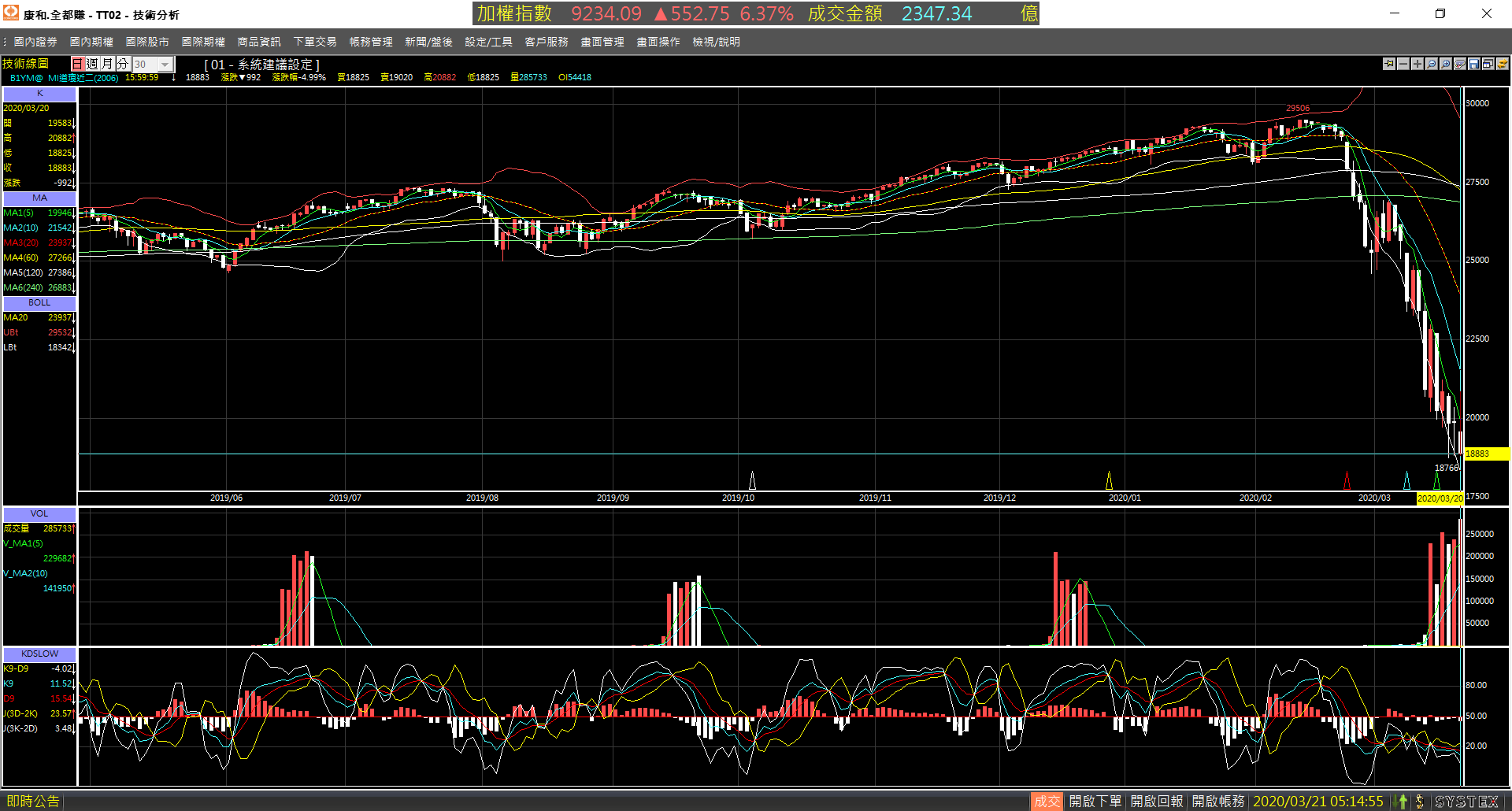Select weekly period button 週
The image size is (1512, 811).
tap(92, 64)
